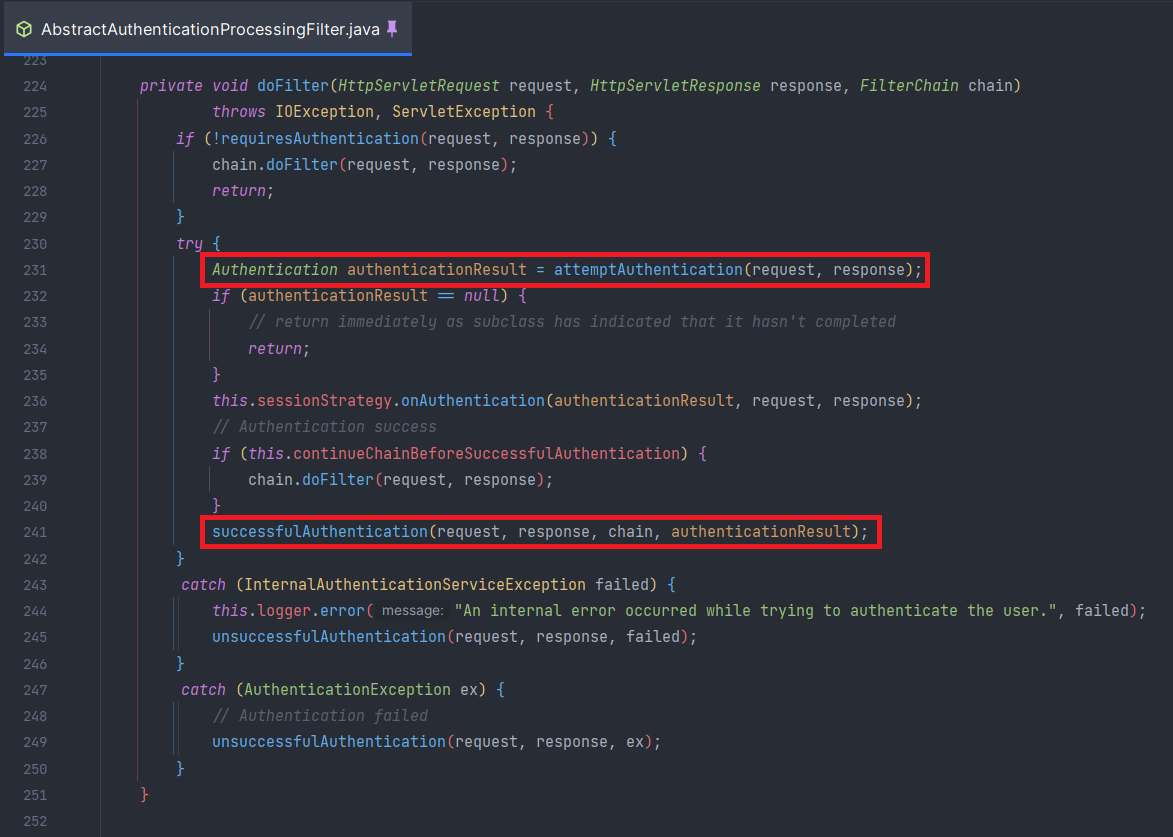This screenshot has height=837, width=1173.
Task: Click the return statement on line 234
Action: tap(279, 349)
